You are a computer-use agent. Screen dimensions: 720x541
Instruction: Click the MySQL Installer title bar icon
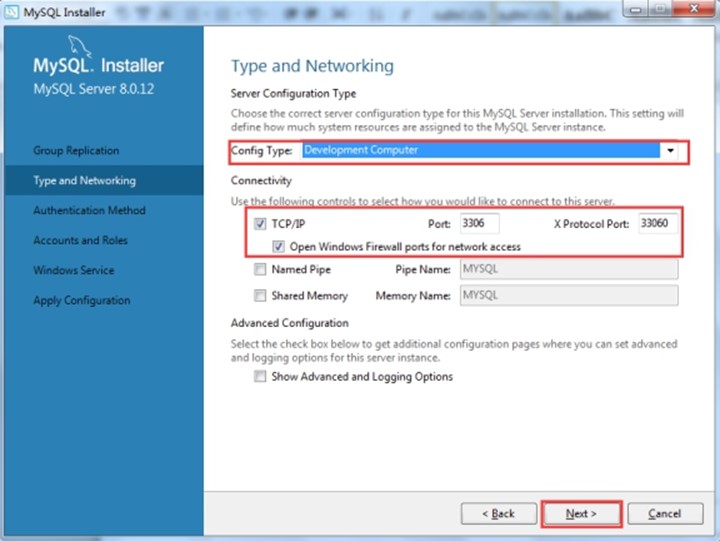pos(11,12)
